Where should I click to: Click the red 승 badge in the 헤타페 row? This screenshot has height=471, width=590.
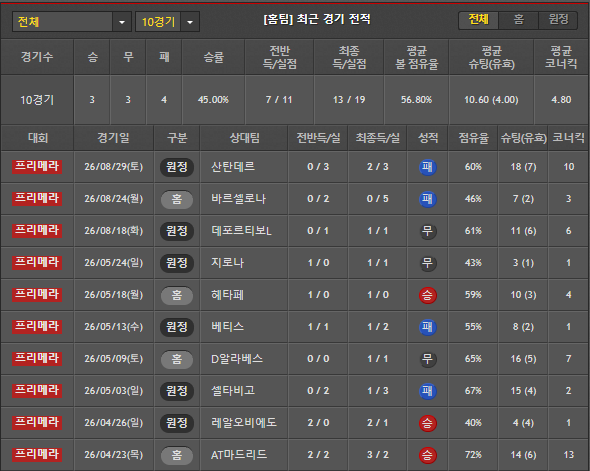pos(427,295)
